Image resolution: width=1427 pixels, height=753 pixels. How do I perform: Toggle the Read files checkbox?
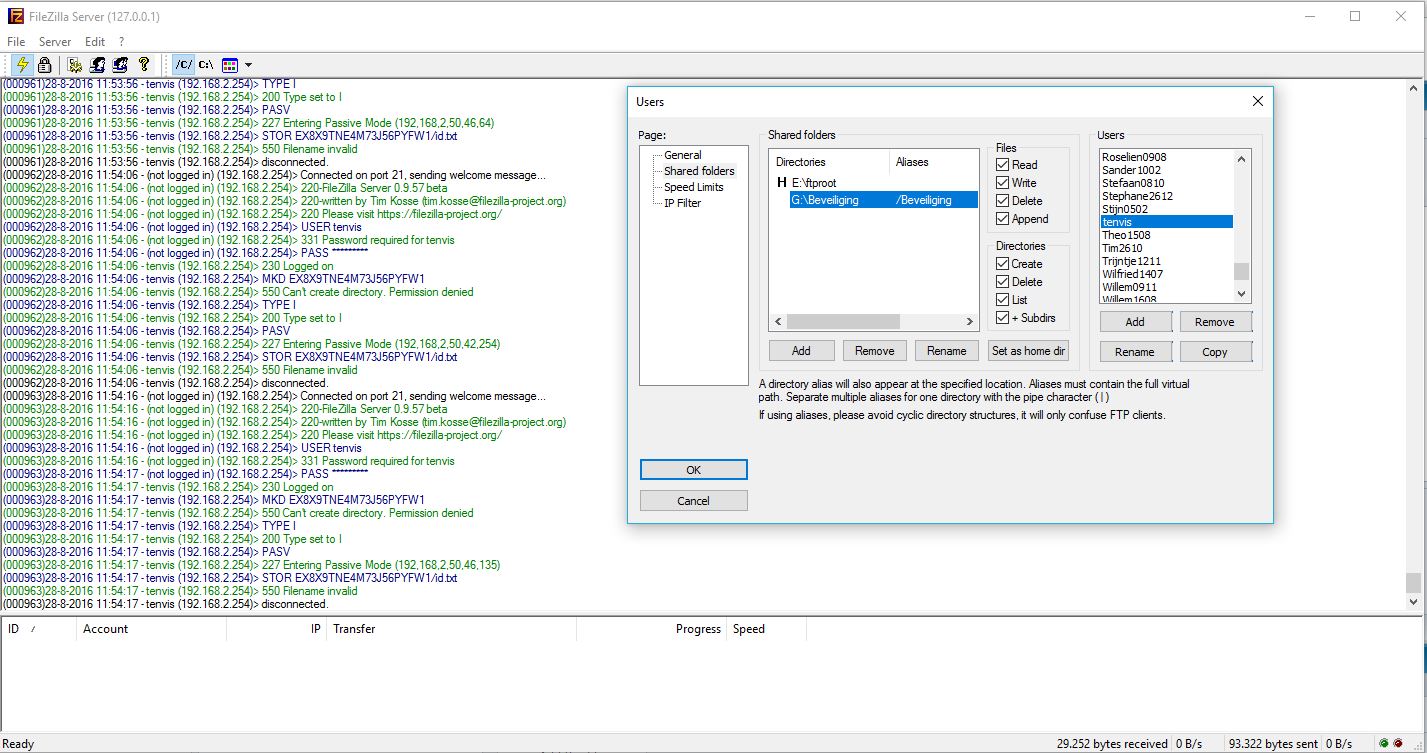[1003, 165]
